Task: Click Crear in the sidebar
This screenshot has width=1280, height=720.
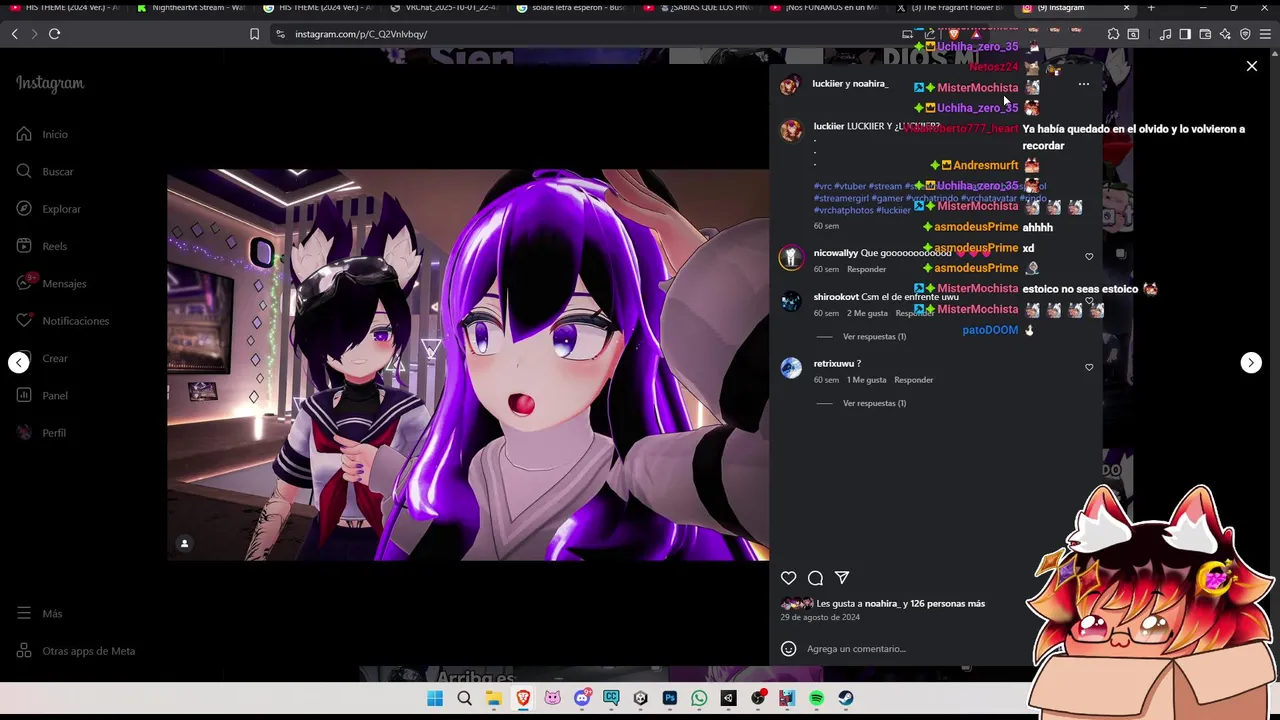Action: coord(42,358)
